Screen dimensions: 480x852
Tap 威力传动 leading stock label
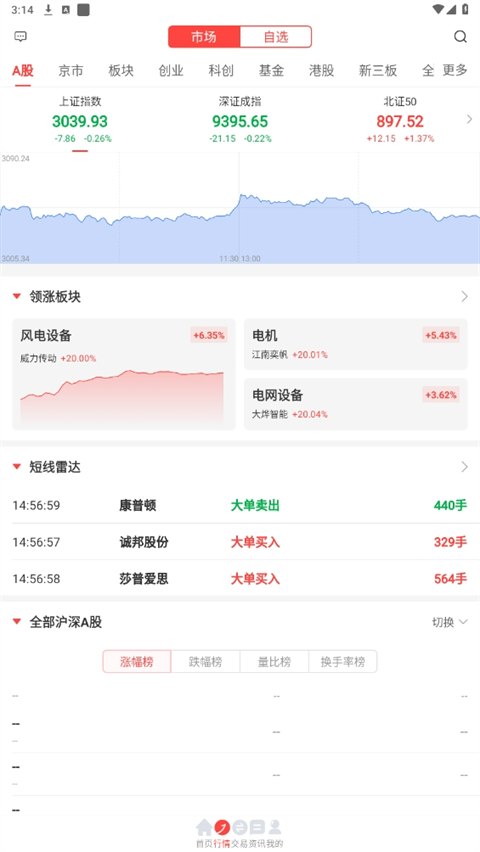click(x=38, y=359)
